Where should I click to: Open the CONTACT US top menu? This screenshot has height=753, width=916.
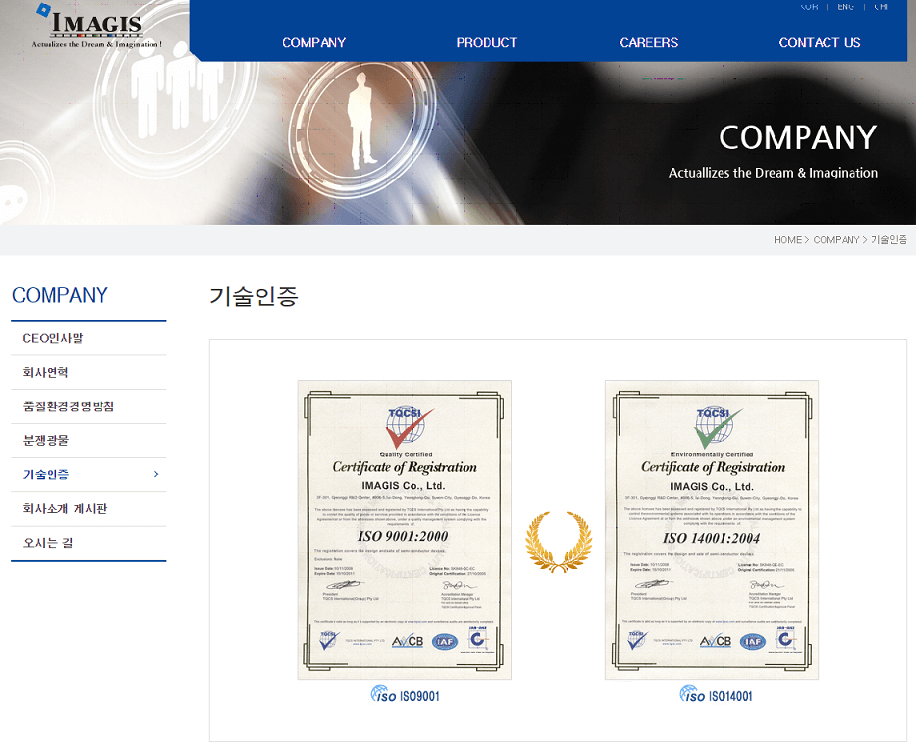click(819, 43)
